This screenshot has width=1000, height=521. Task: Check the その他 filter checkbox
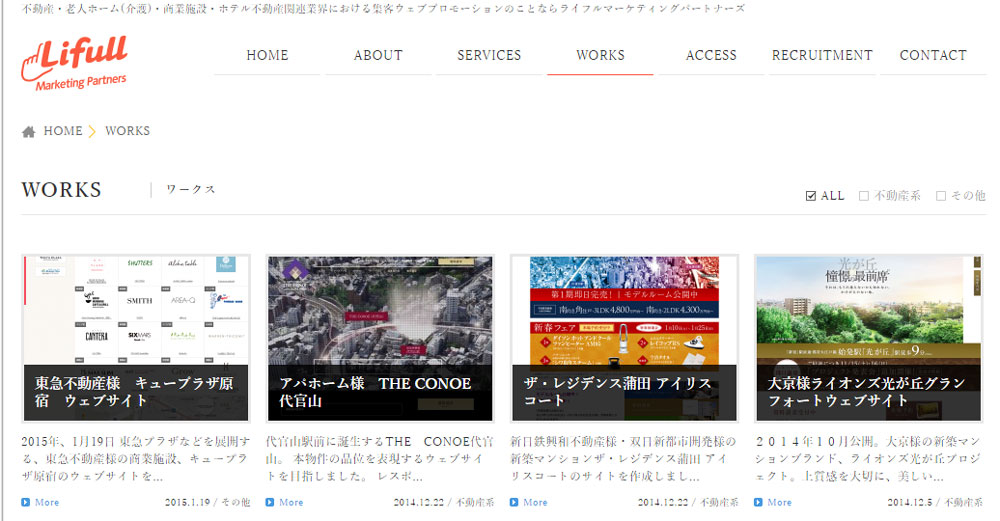coord(941,196)
